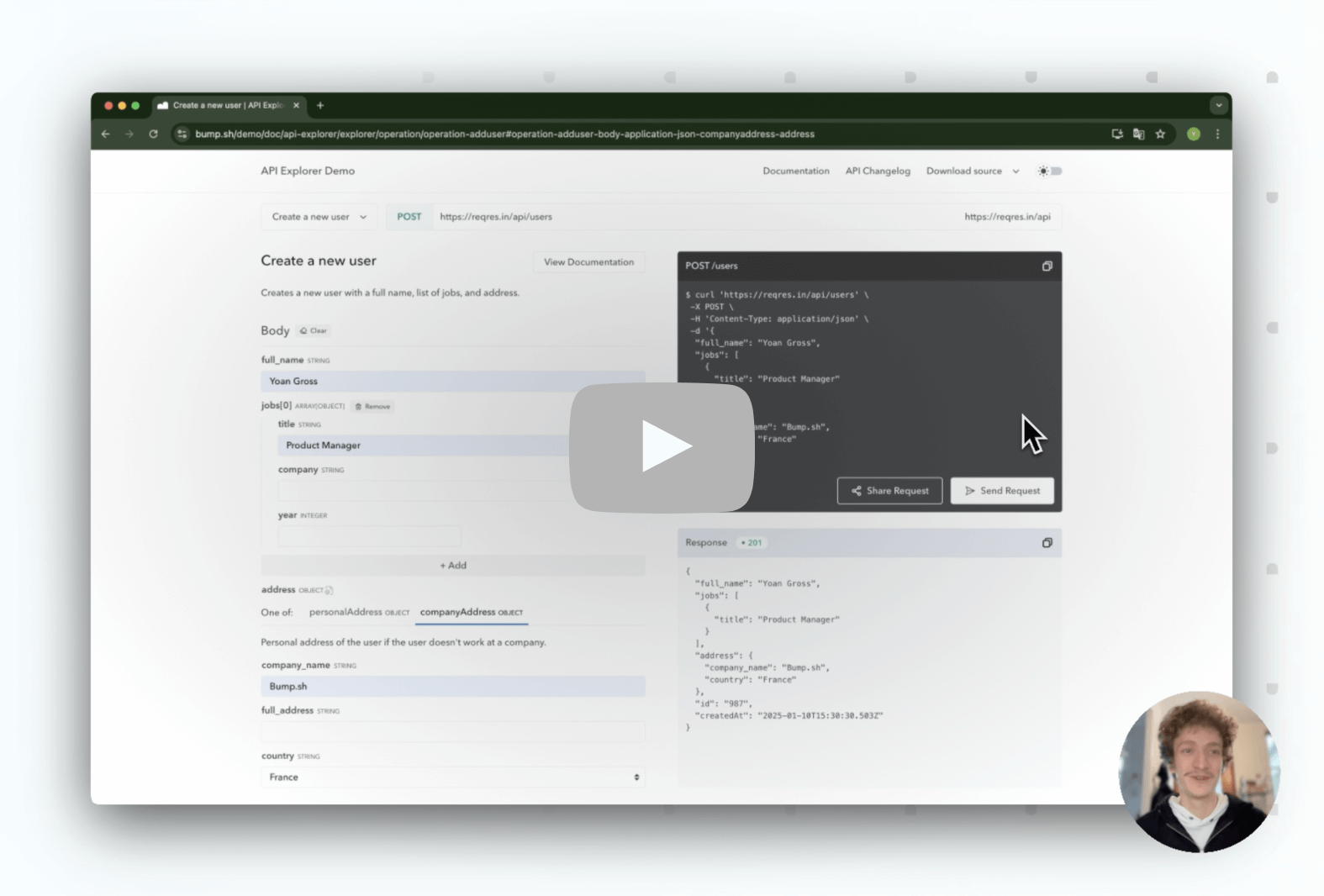The height and width of the screenshot is (896, 1324).
Task: Open API Changelog link
Action: [878, 171]
